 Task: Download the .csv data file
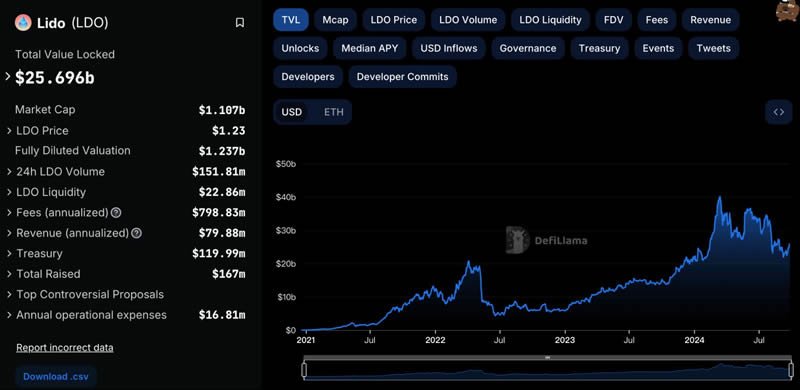56,377
